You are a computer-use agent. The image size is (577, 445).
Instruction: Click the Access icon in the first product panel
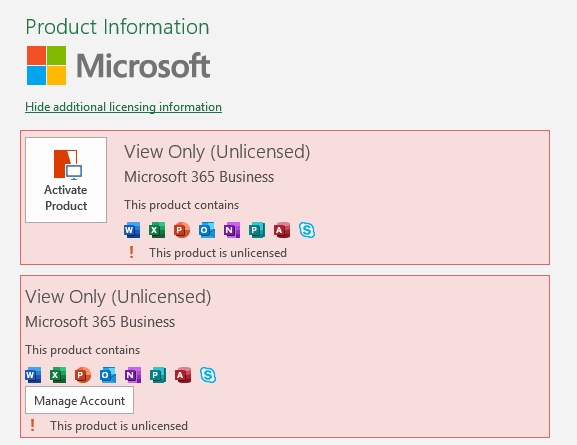tap(282, 230)
